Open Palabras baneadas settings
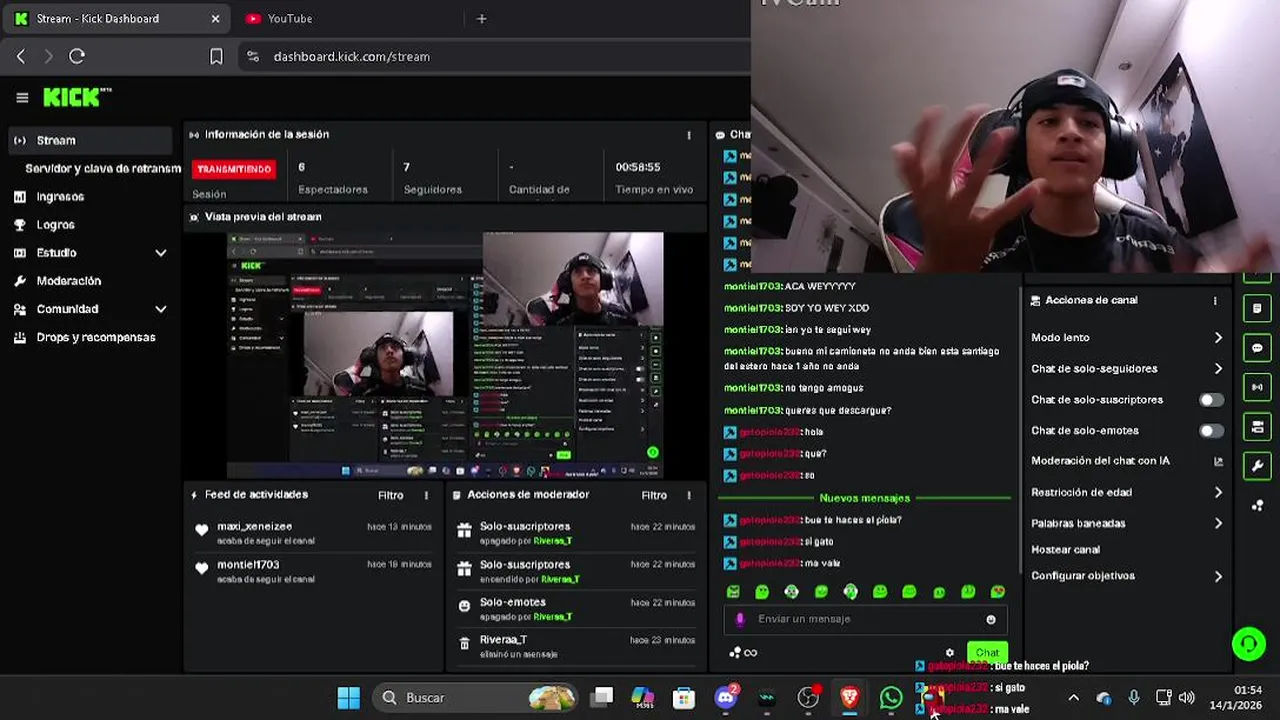The image size is (1280, 720). pos(1127,524)
